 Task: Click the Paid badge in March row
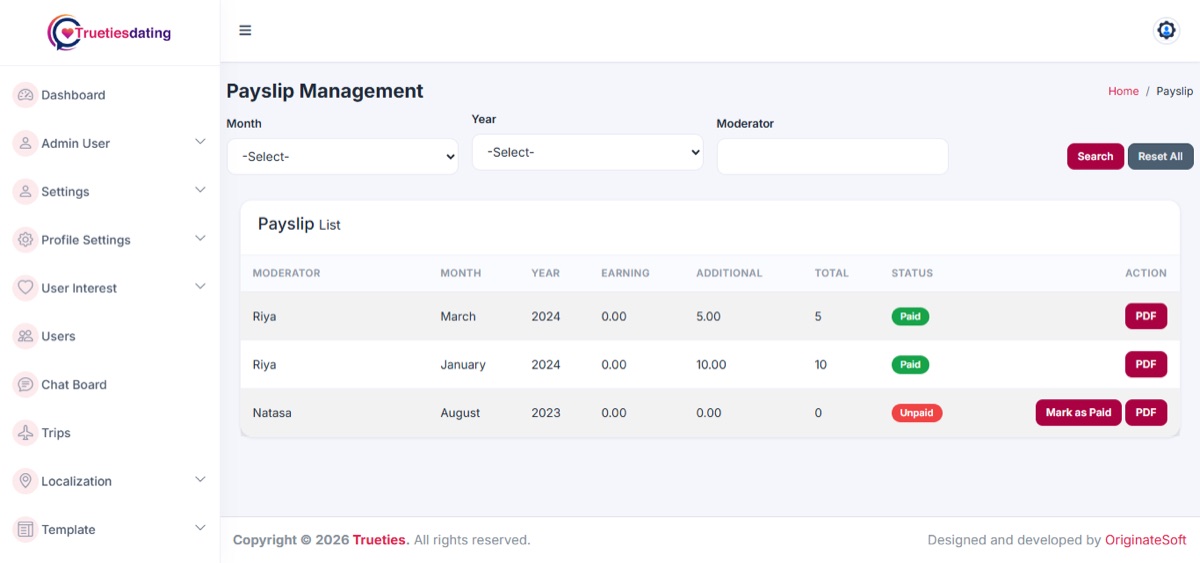(910, 316)
